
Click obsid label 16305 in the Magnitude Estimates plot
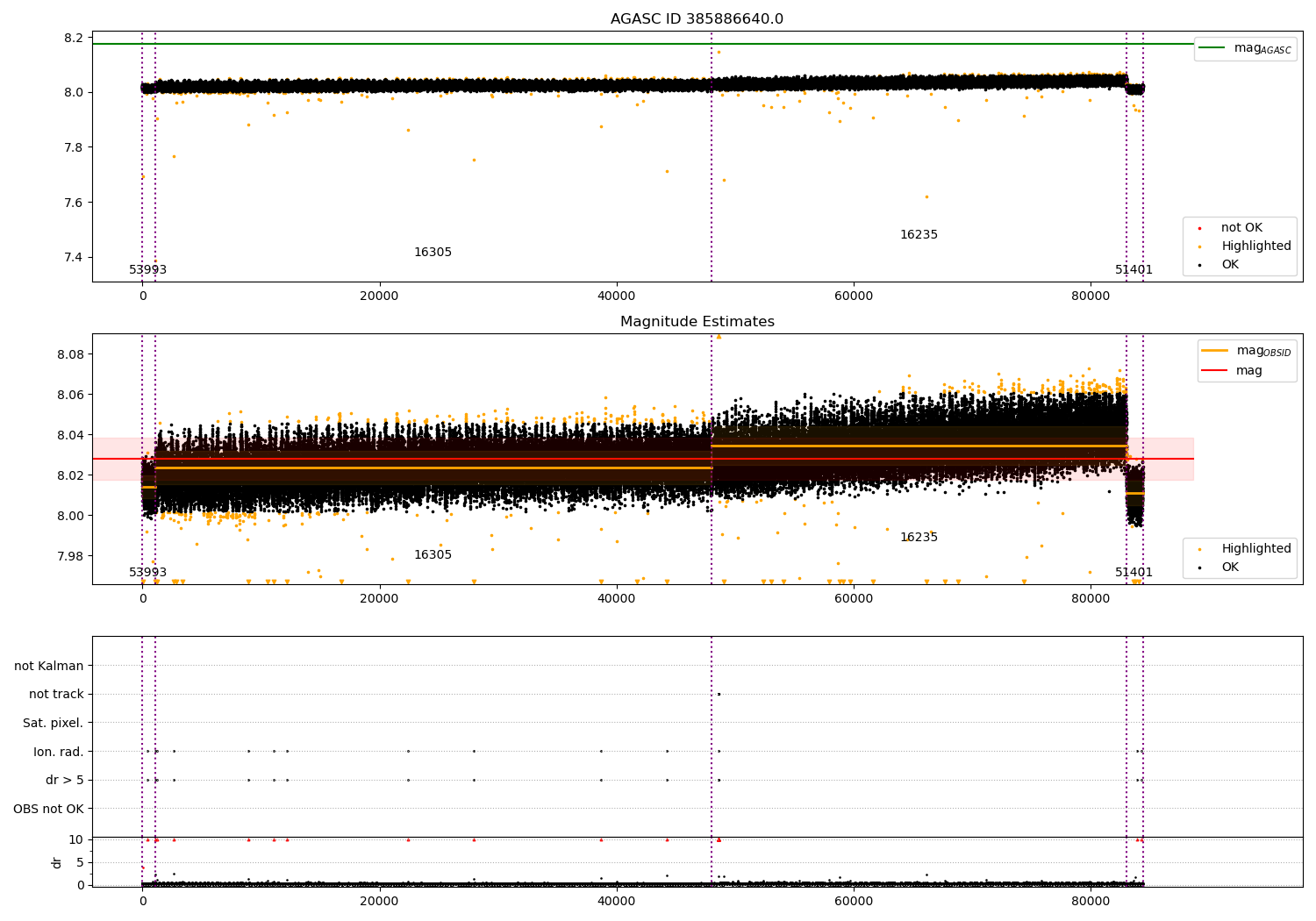[433, 555]
